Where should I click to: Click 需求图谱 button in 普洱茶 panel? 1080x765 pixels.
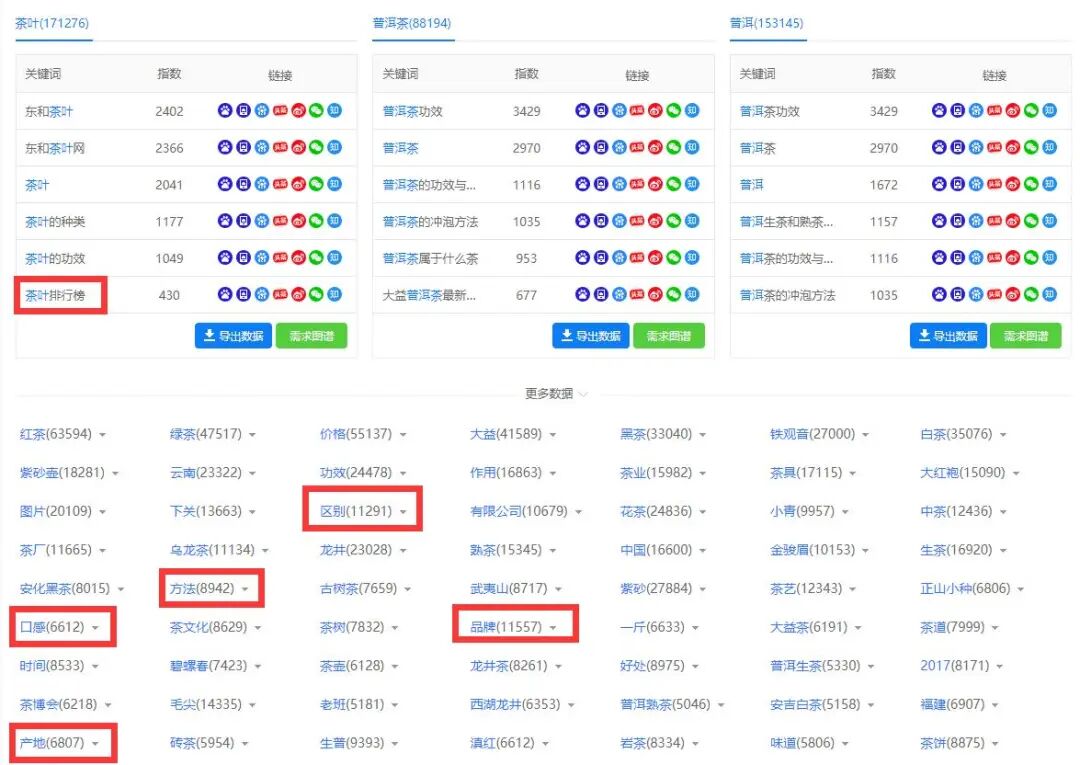pyautogui.click(x=669, y=336)
